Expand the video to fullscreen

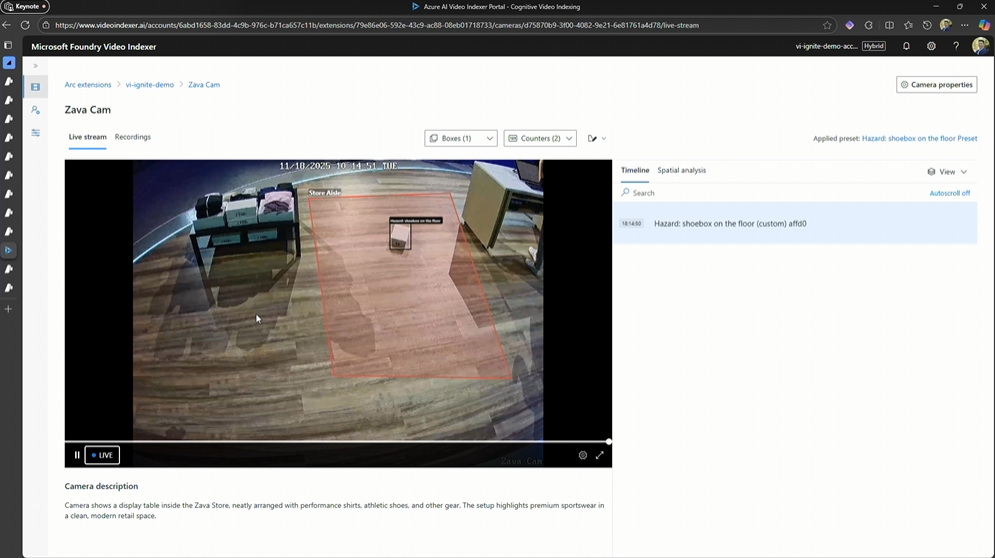click(600, 455)
